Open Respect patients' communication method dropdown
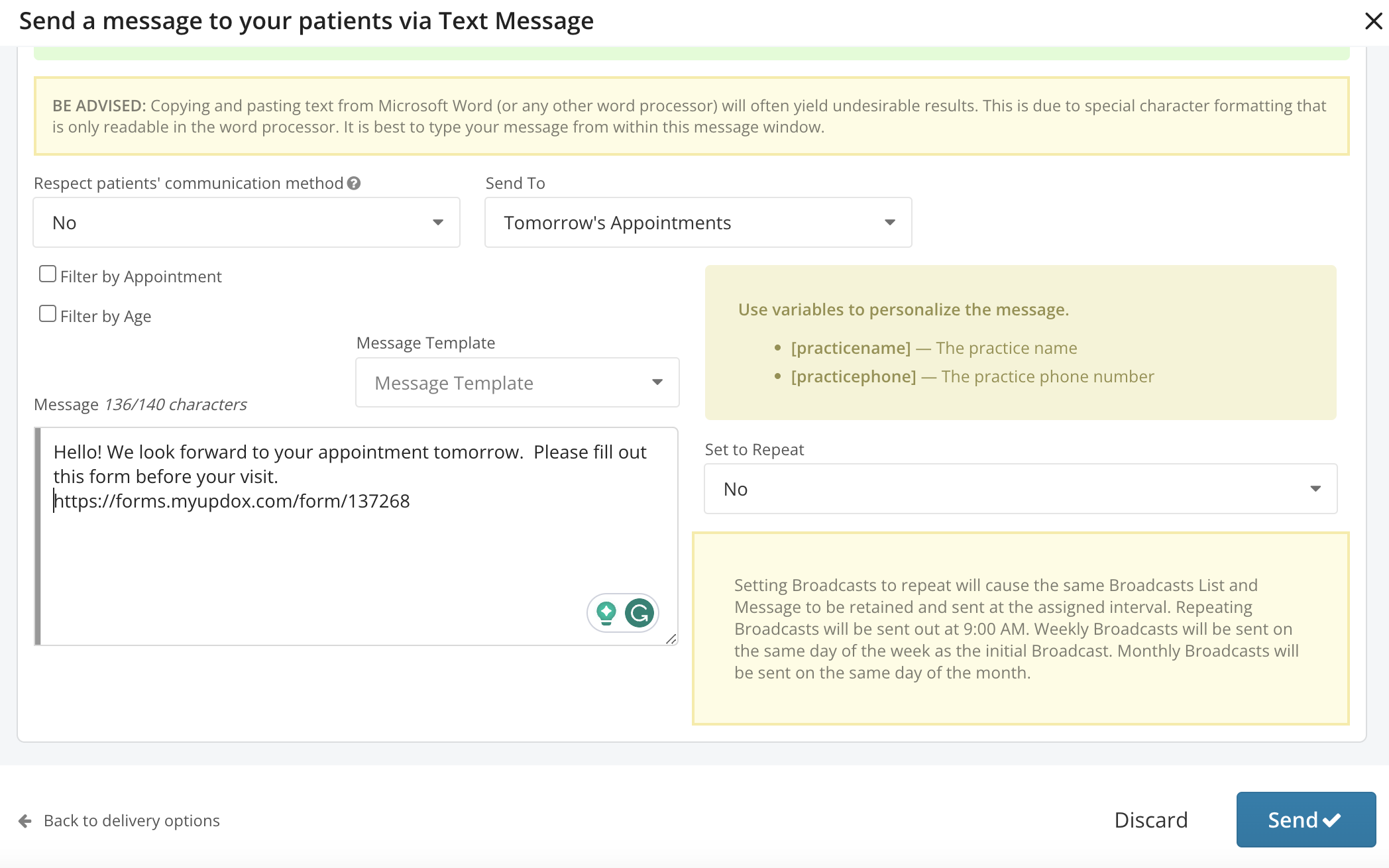This screenshot has width=1389, height=868. click(247, 223)
